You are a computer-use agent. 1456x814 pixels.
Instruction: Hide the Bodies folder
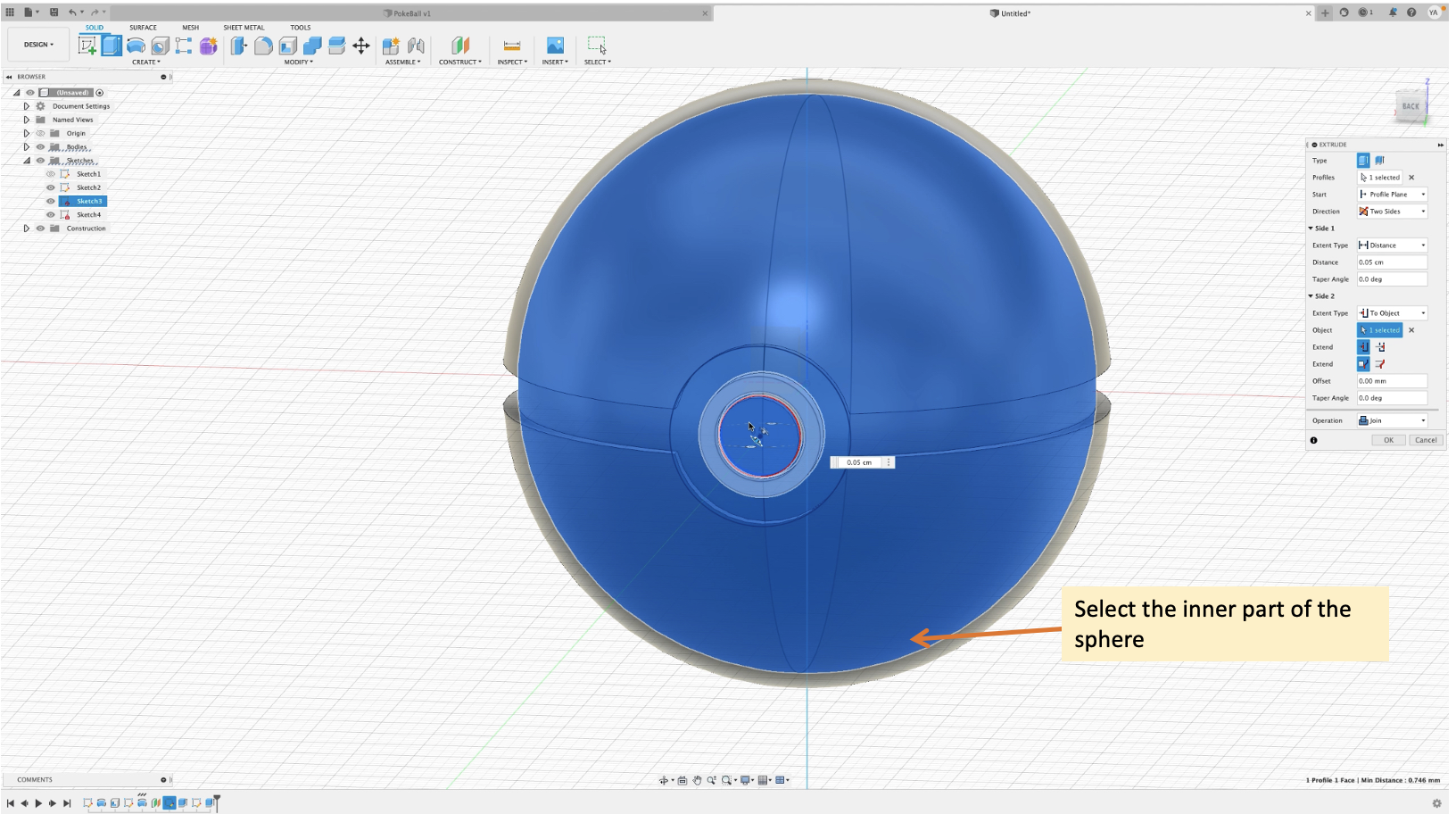(40, 146)
